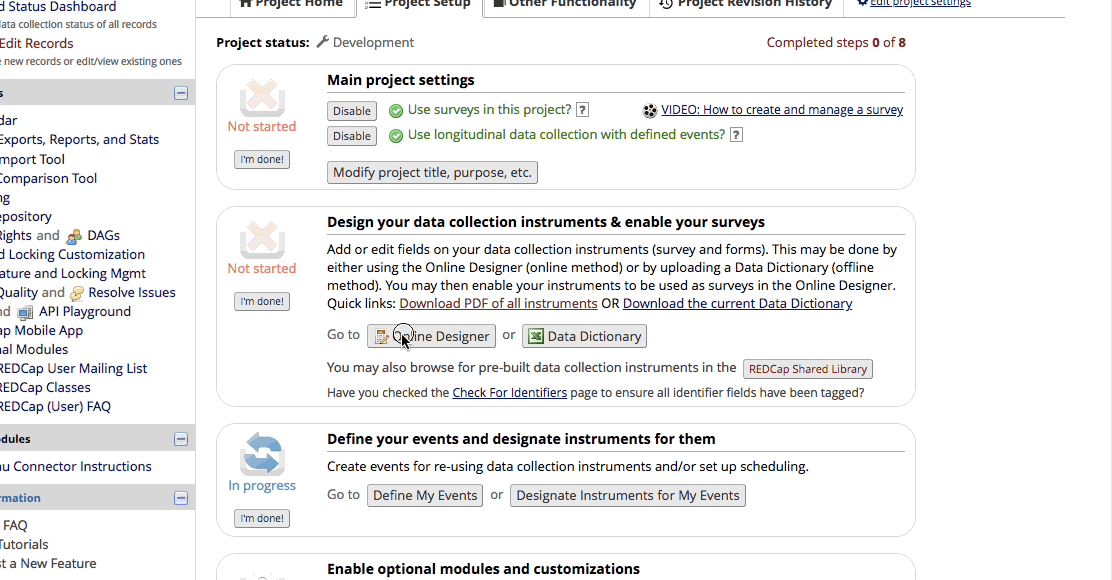Click the green check beside longitudinal data collection
The image size is (1112, 580).
(396, 135)
